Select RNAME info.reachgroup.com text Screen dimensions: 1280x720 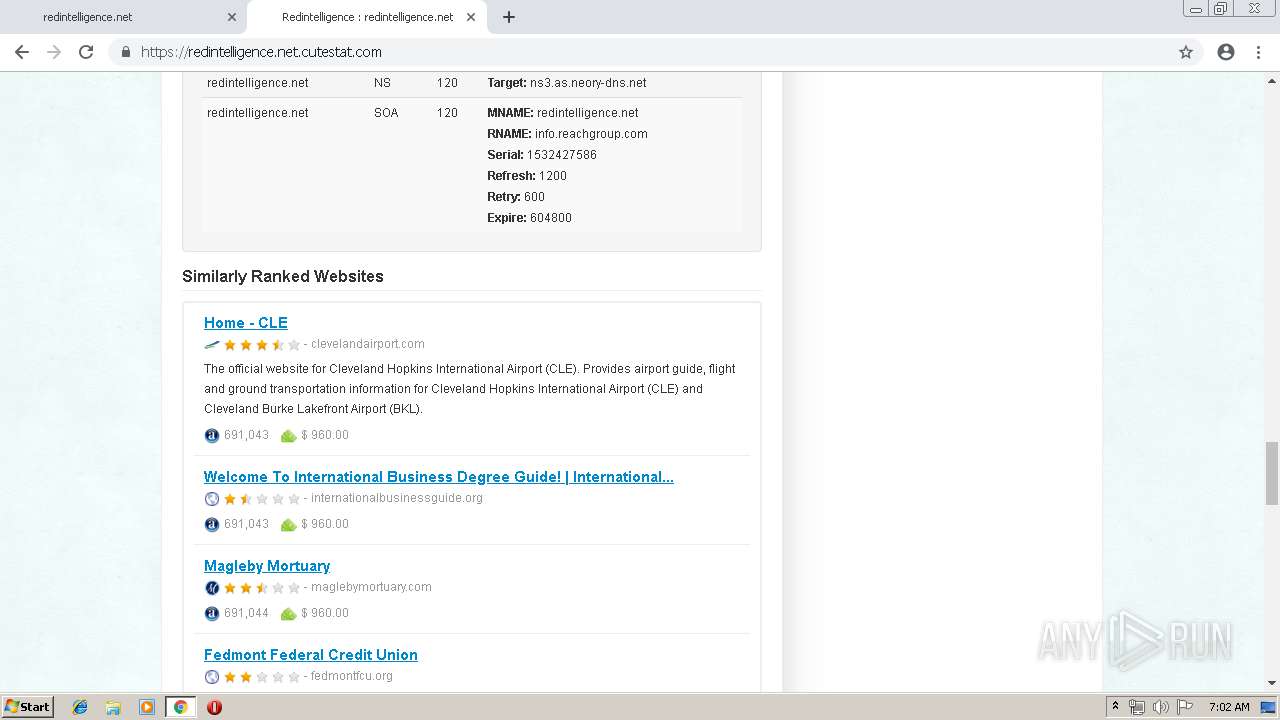point(591,134)
